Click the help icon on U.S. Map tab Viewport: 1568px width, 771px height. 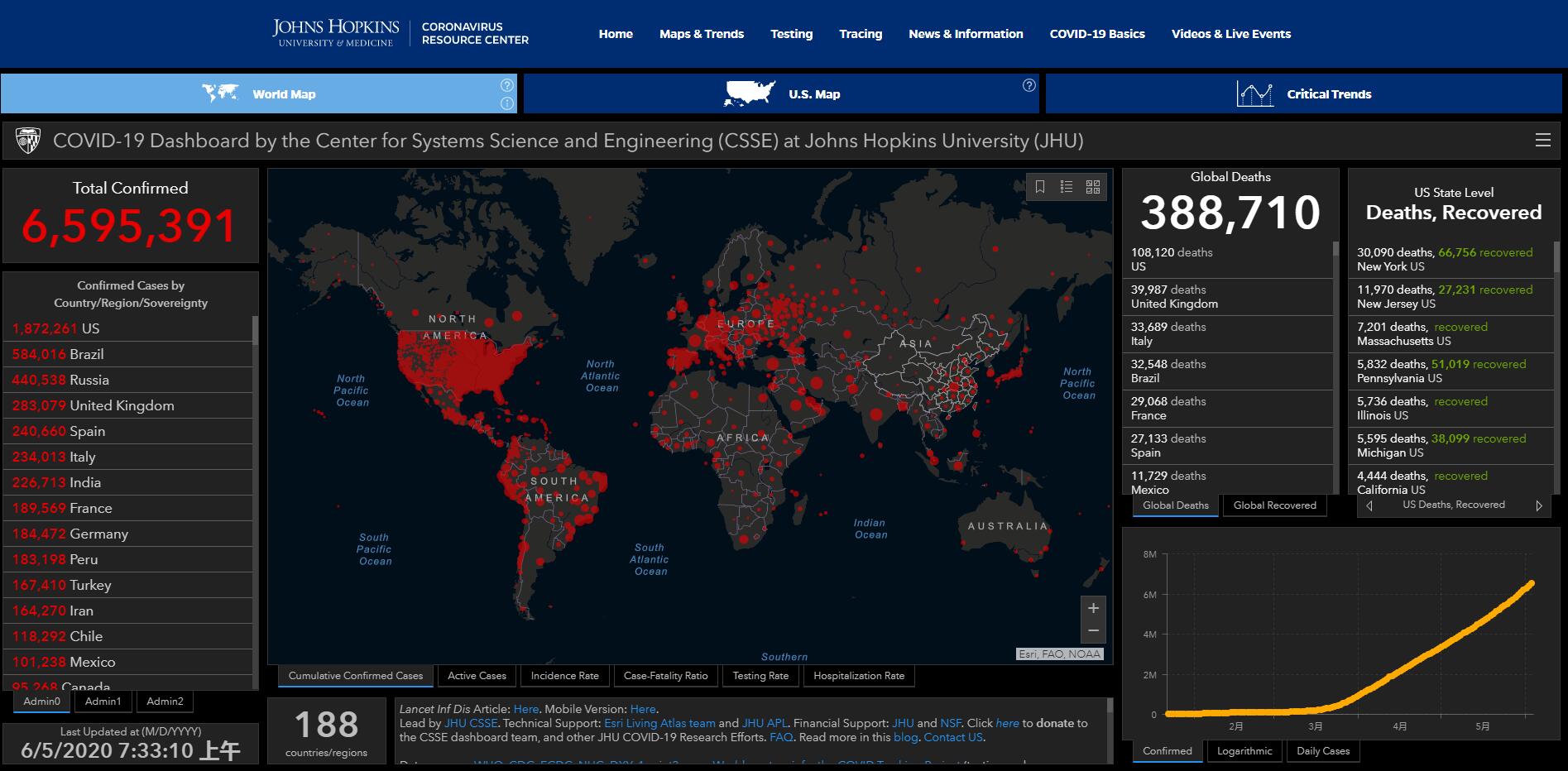click(x=1029, y=85)
